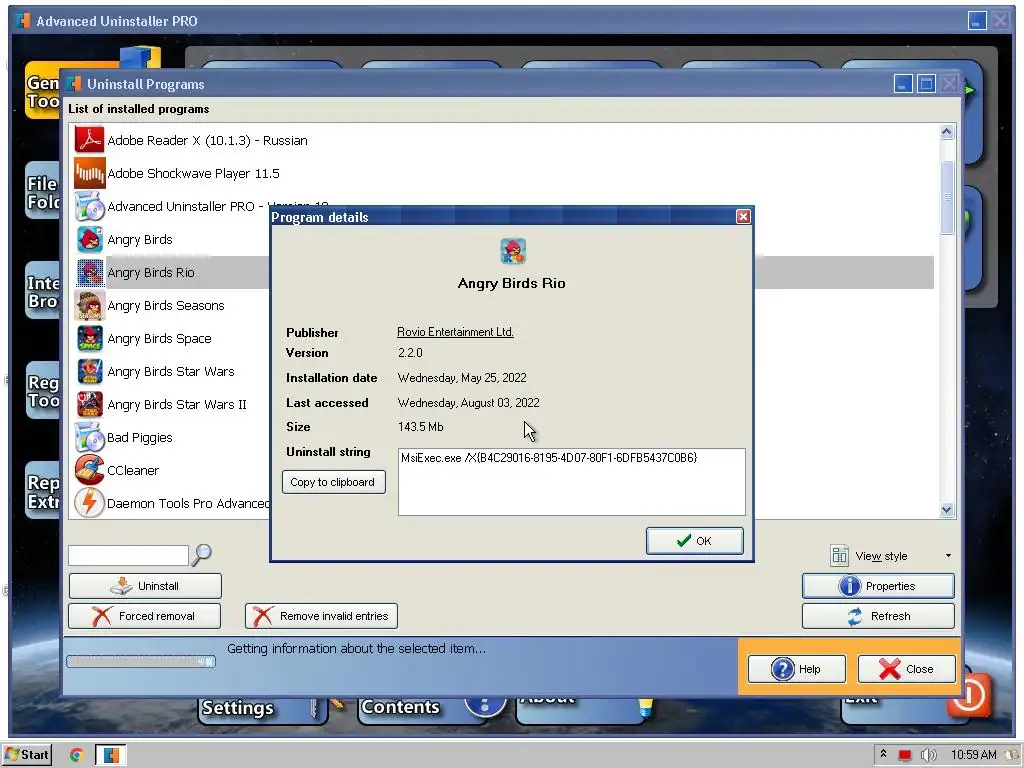The height and width of the screenshot is (768, 1024).
Task: Click the magnifier search icon
Action: (x=201, y=555)
